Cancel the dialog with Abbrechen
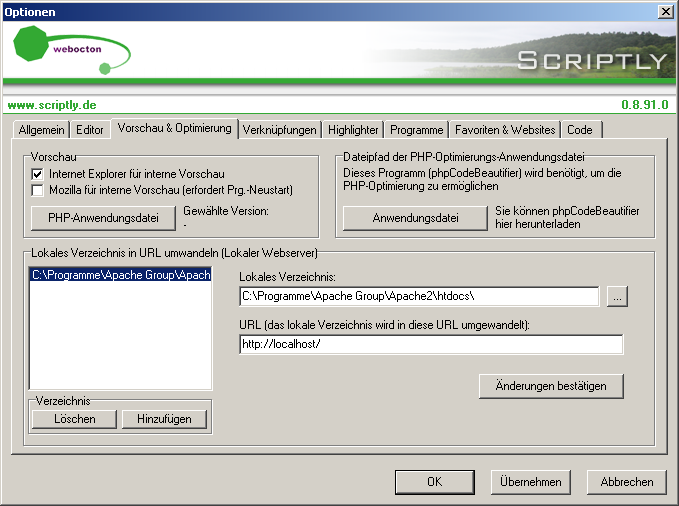The height and width of the screenshot is (506, 679). [627, 482]
